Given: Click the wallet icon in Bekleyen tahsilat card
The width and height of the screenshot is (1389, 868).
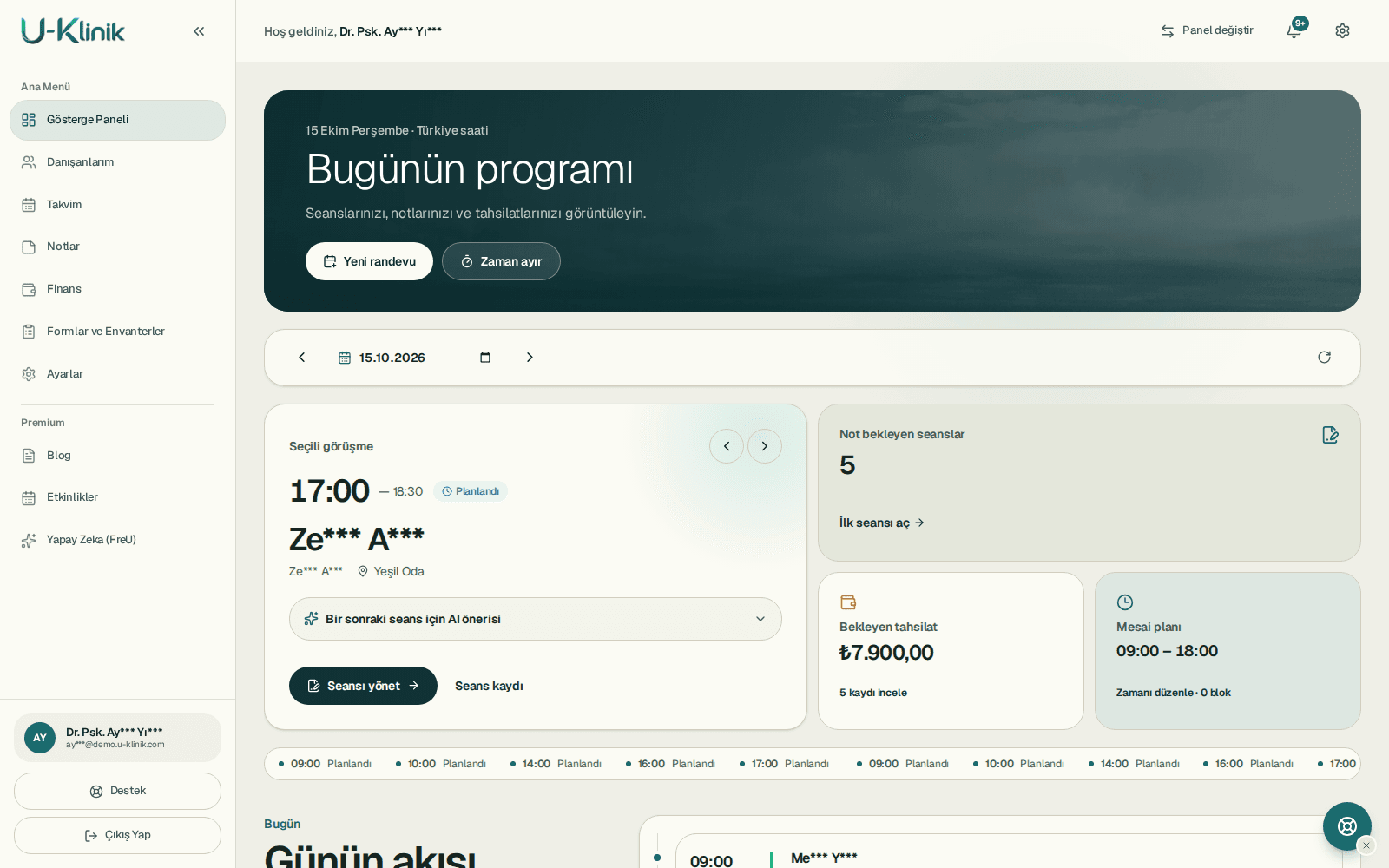Looking at the screenshot, I should pos(848,602).
